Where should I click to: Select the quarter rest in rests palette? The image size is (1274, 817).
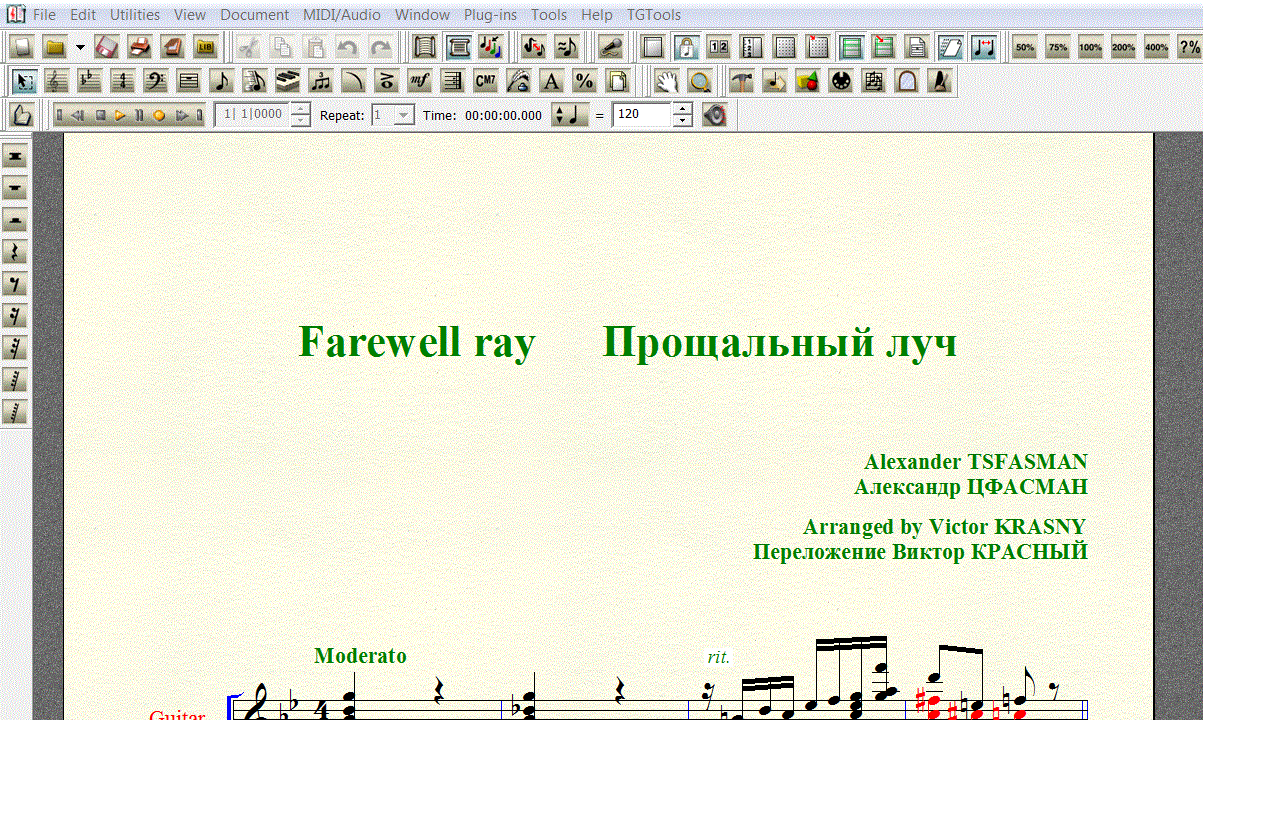(15, 253)
